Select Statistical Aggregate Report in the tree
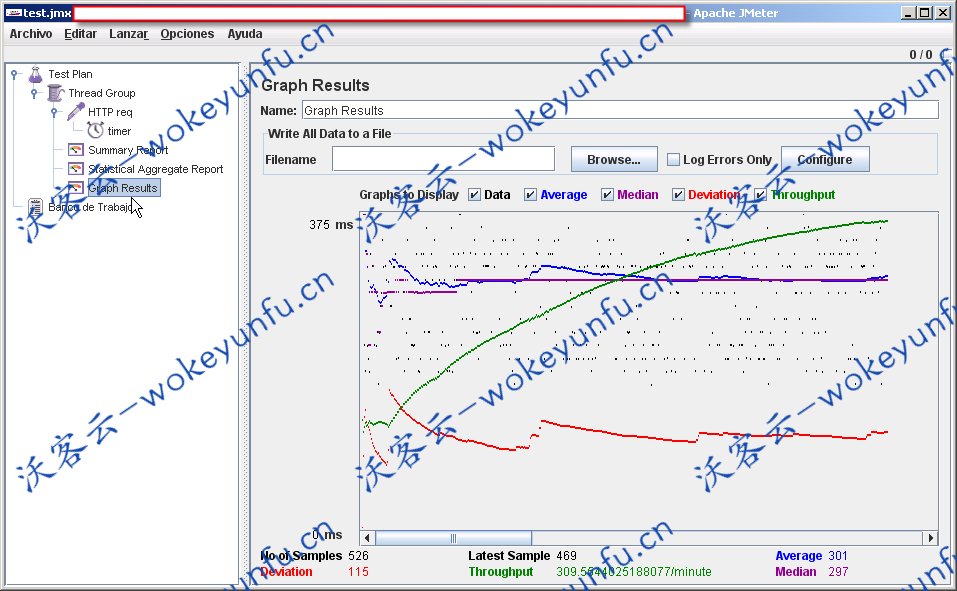 156,169
